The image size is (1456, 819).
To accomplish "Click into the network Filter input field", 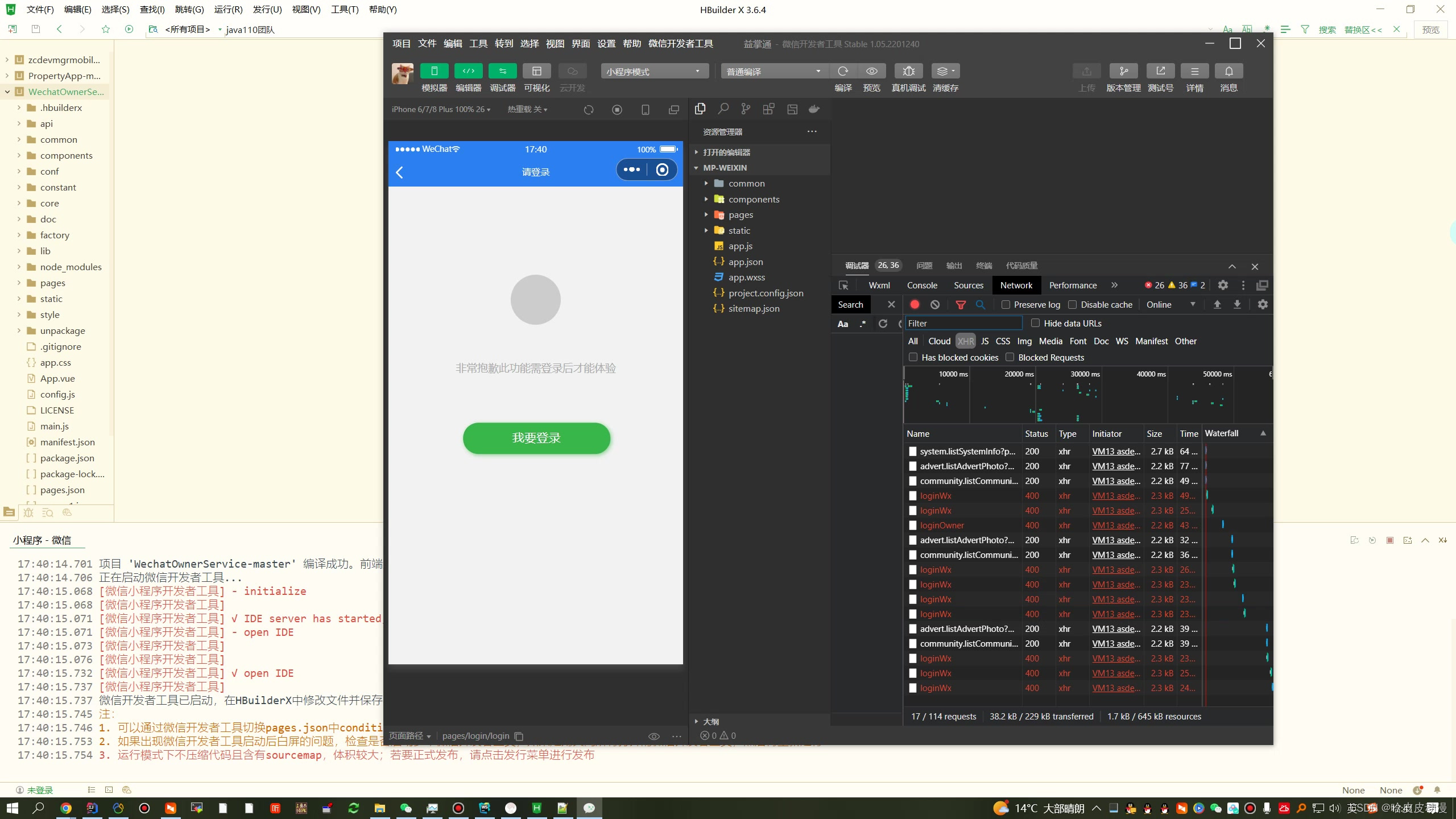I will point(963,323).
